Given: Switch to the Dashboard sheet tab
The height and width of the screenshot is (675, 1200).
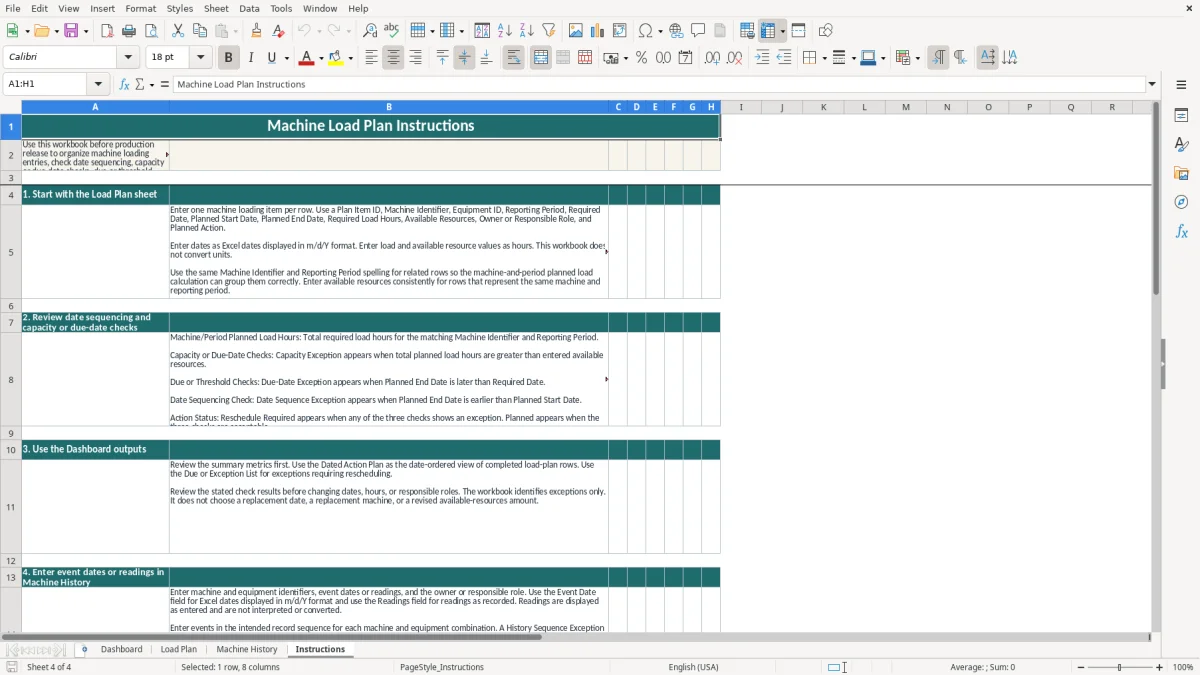Looking at the screenshot, I should tap(122, 649).
